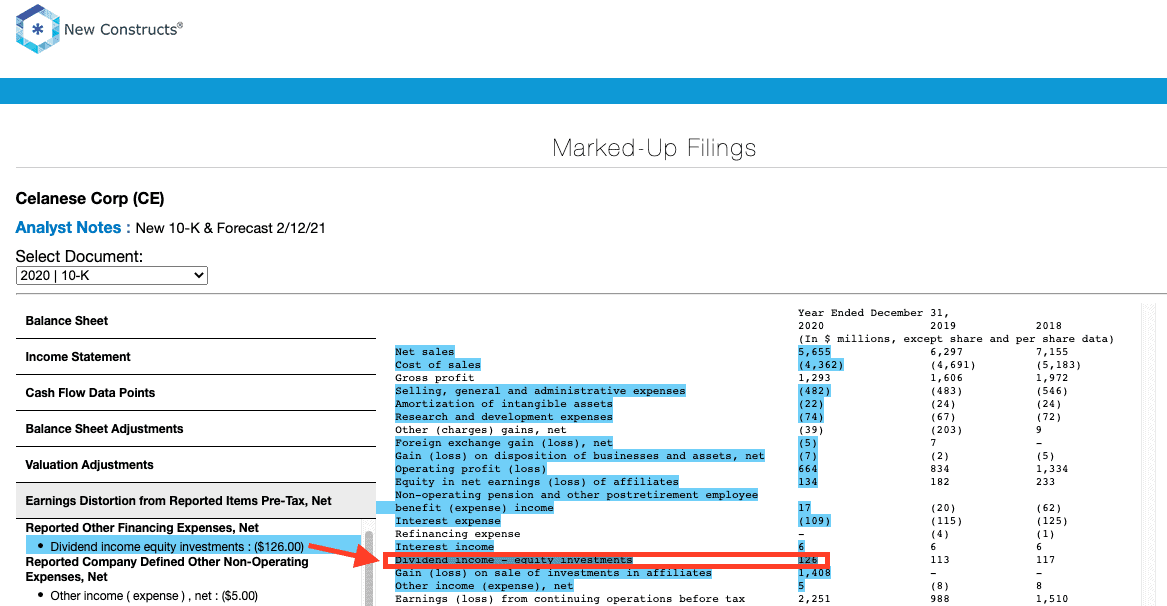Click Gain (loss) on sale of investments in affiliates
Image resolution: width=1167 pixels, height=606 pixels.
[553, 573]
